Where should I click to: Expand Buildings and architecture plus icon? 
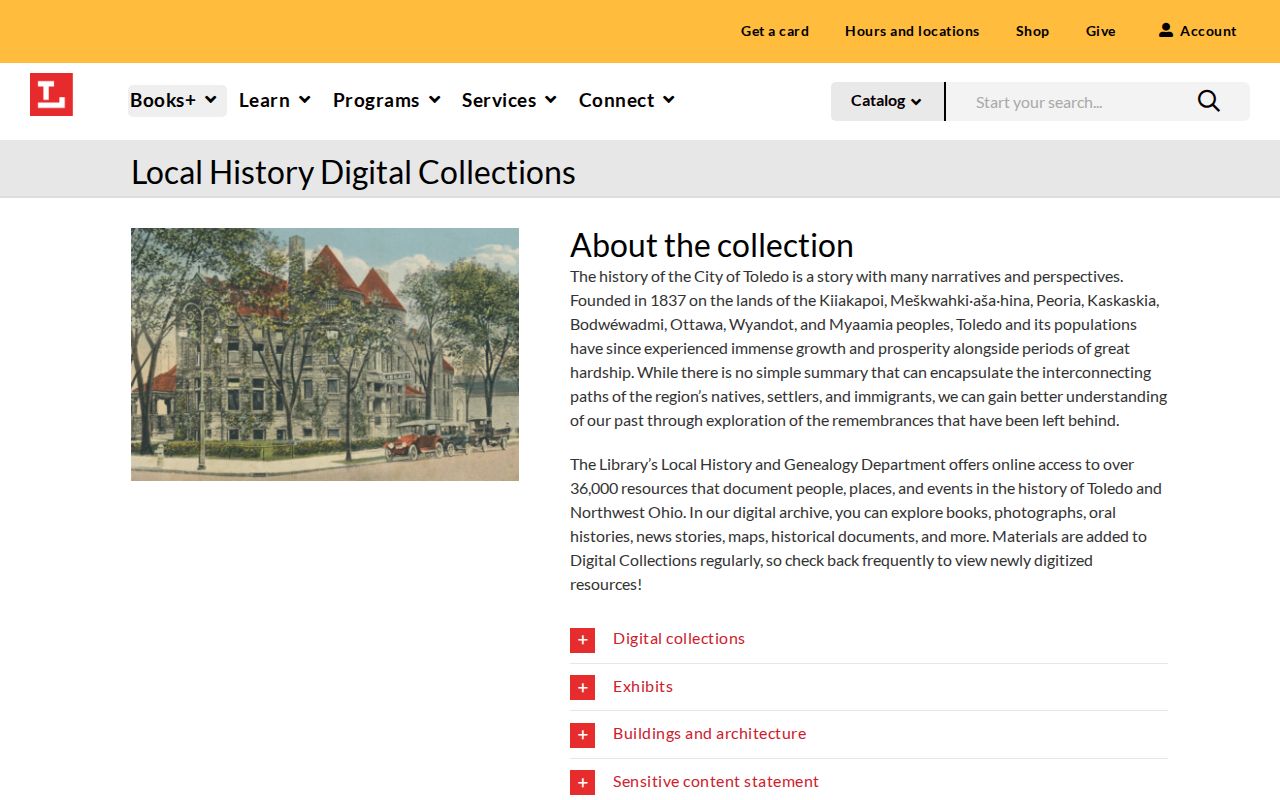tap(582, 735)
